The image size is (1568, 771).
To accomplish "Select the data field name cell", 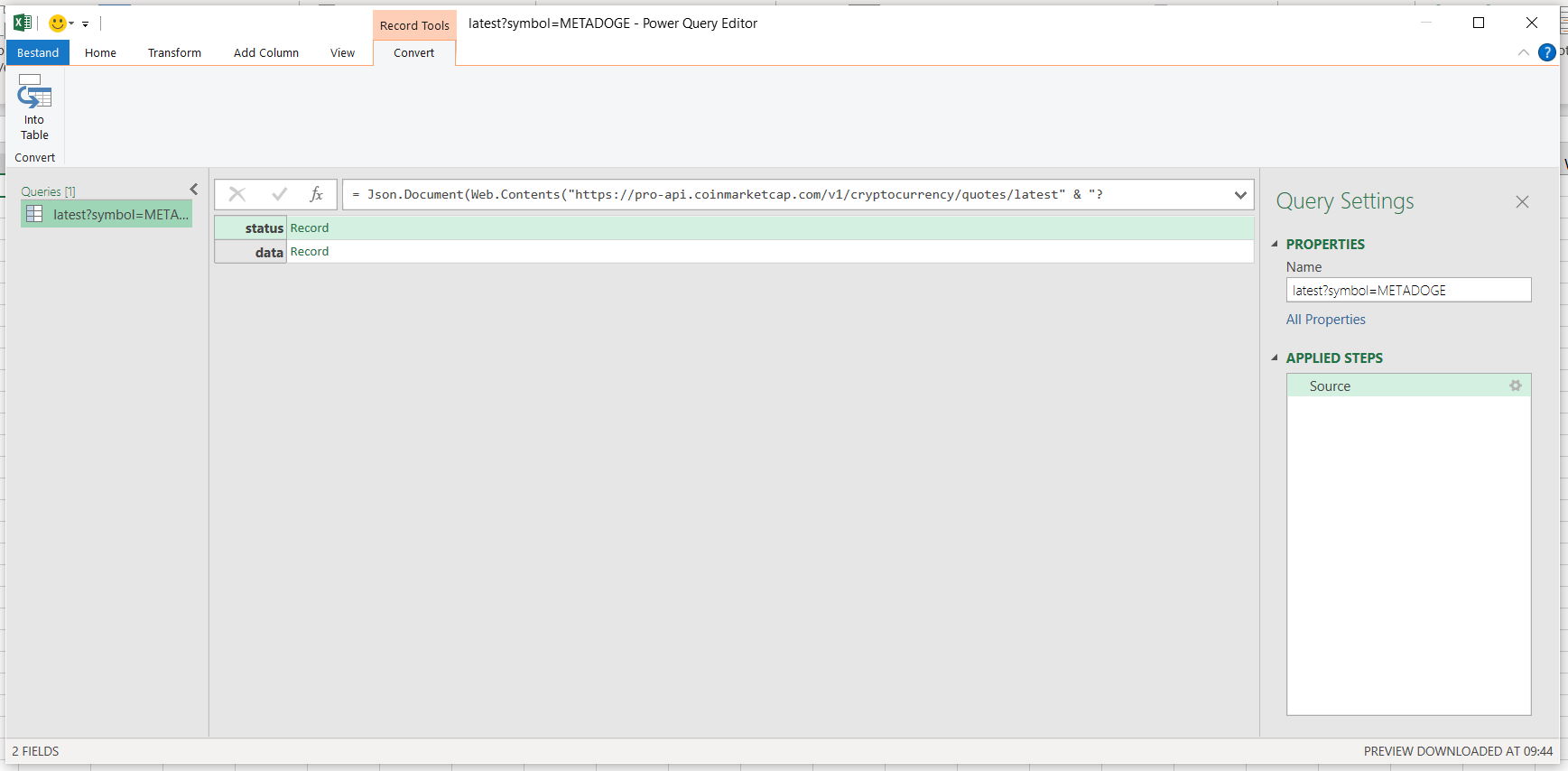I will pos(251,252).
